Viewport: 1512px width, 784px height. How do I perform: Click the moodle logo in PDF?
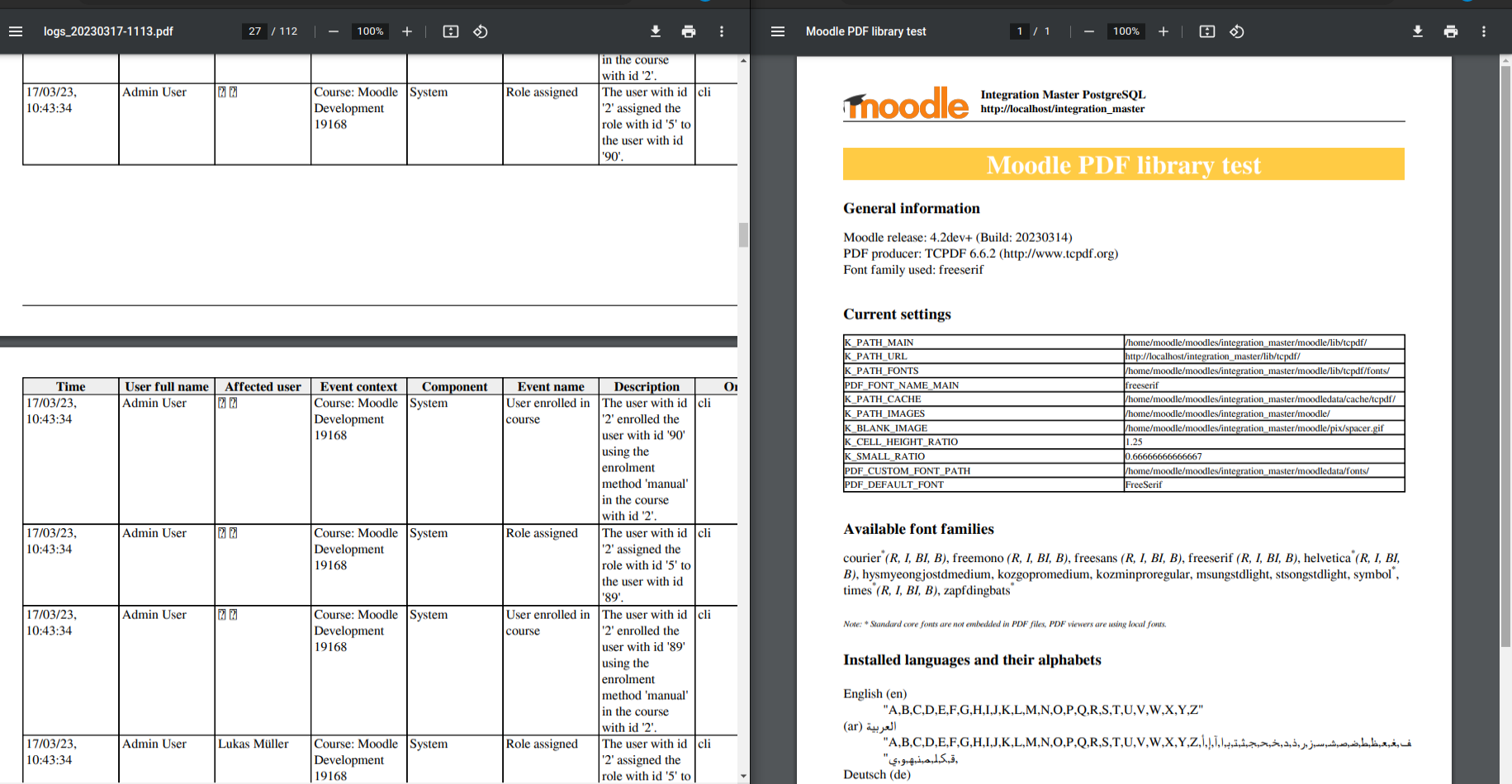[906, 104]
